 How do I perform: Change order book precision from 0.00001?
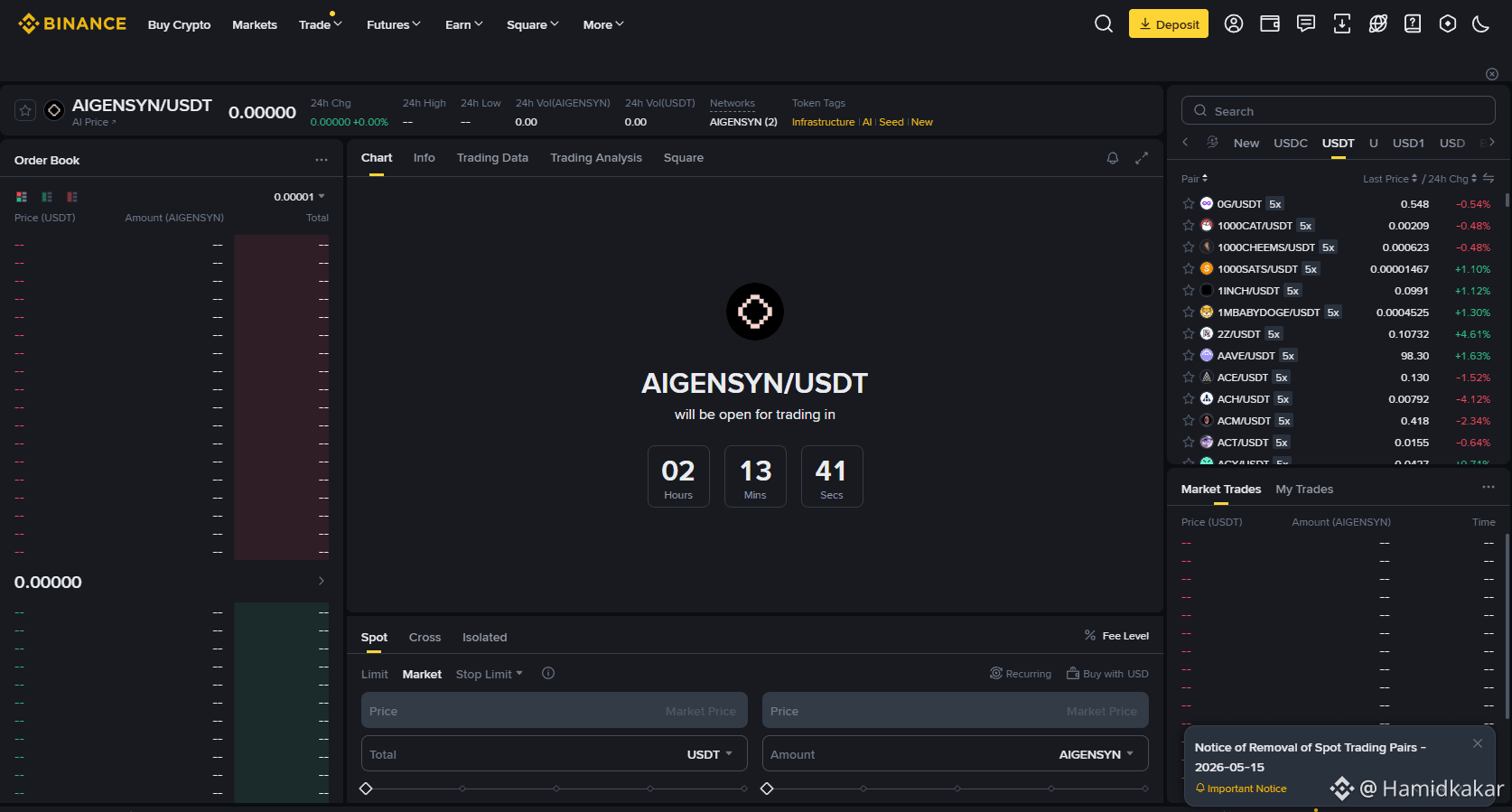click(300, 197)
